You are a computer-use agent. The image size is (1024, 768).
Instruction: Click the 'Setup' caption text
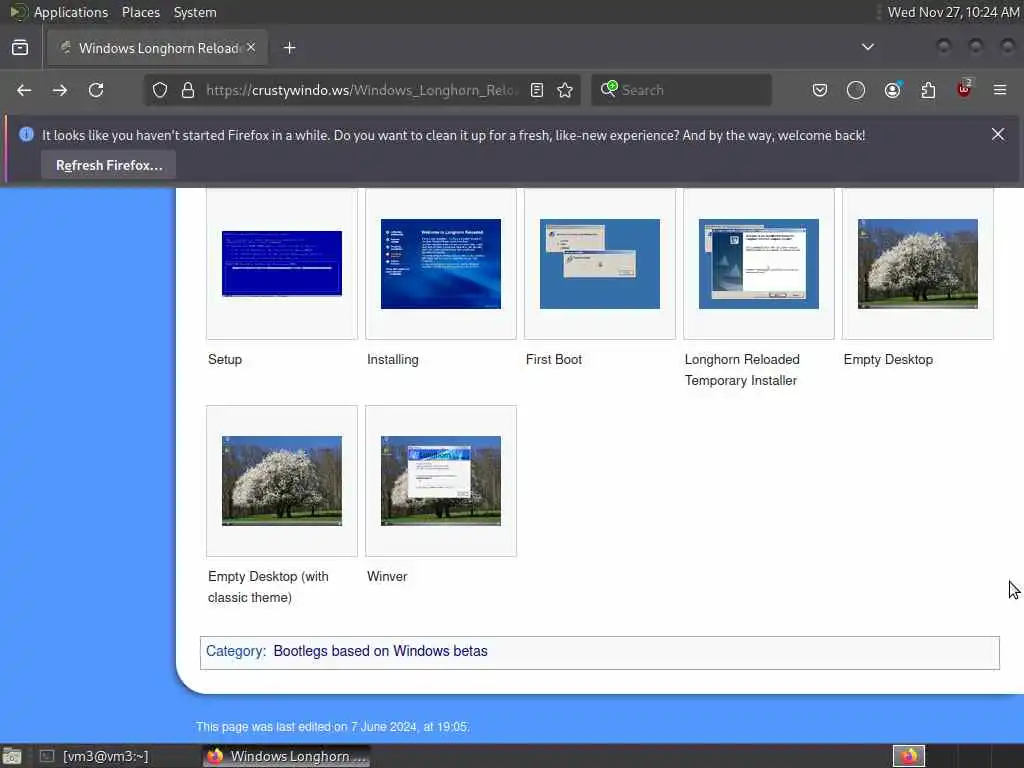(x=225, y=360)
